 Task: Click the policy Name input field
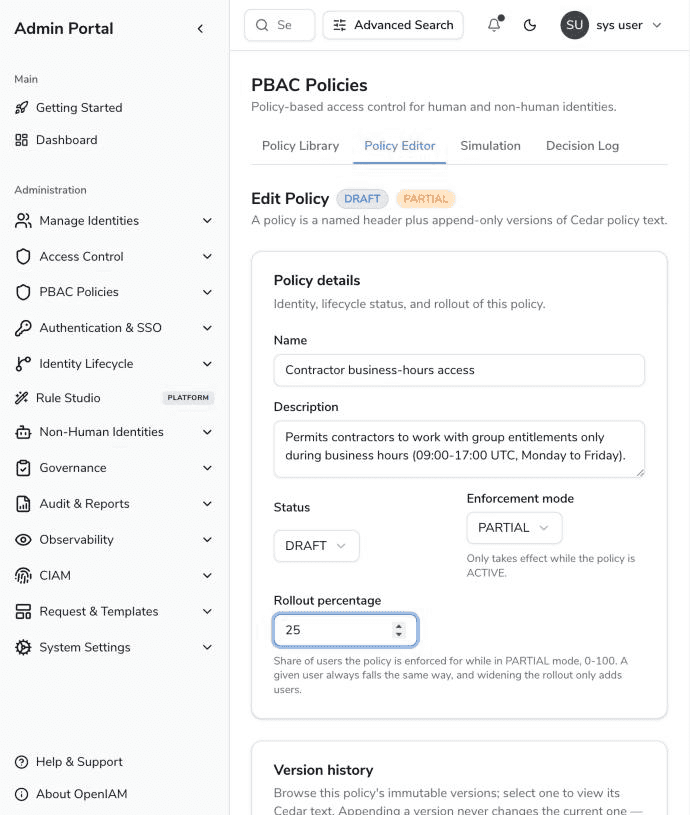pyautogui.click(x=459, y=370)
